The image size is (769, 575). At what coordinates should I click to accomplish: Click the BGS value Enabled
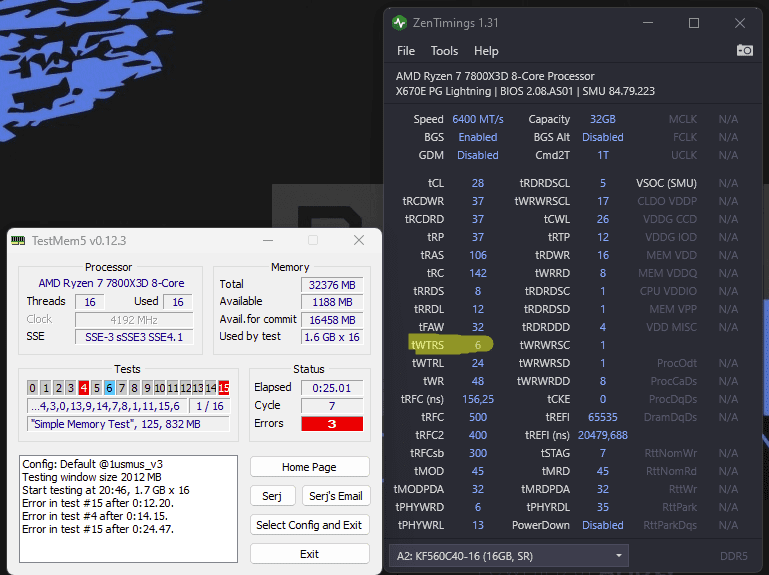478,137
